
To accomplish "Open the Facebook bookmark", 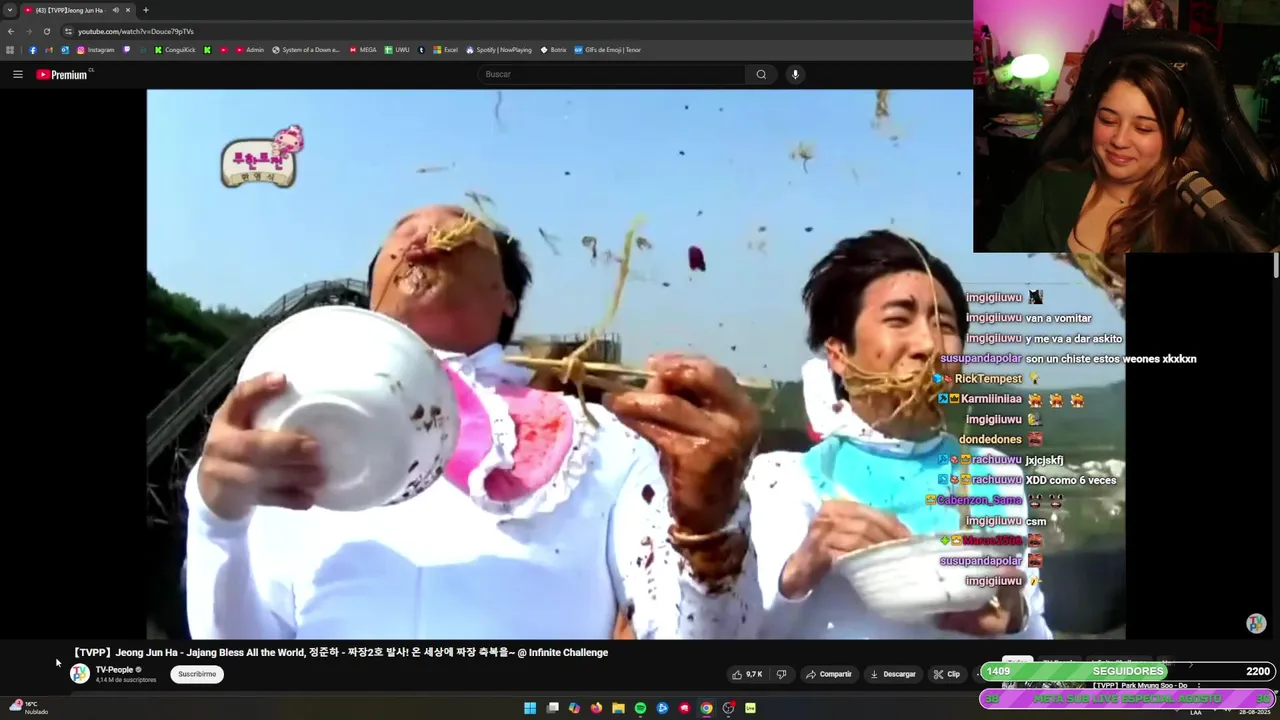I will click(x=32, y=50).
